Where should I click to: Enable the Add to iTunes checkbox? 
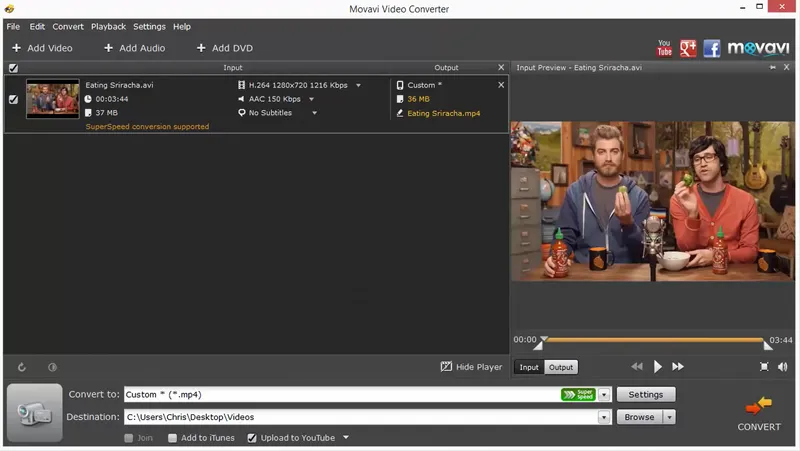pos(172,438)
